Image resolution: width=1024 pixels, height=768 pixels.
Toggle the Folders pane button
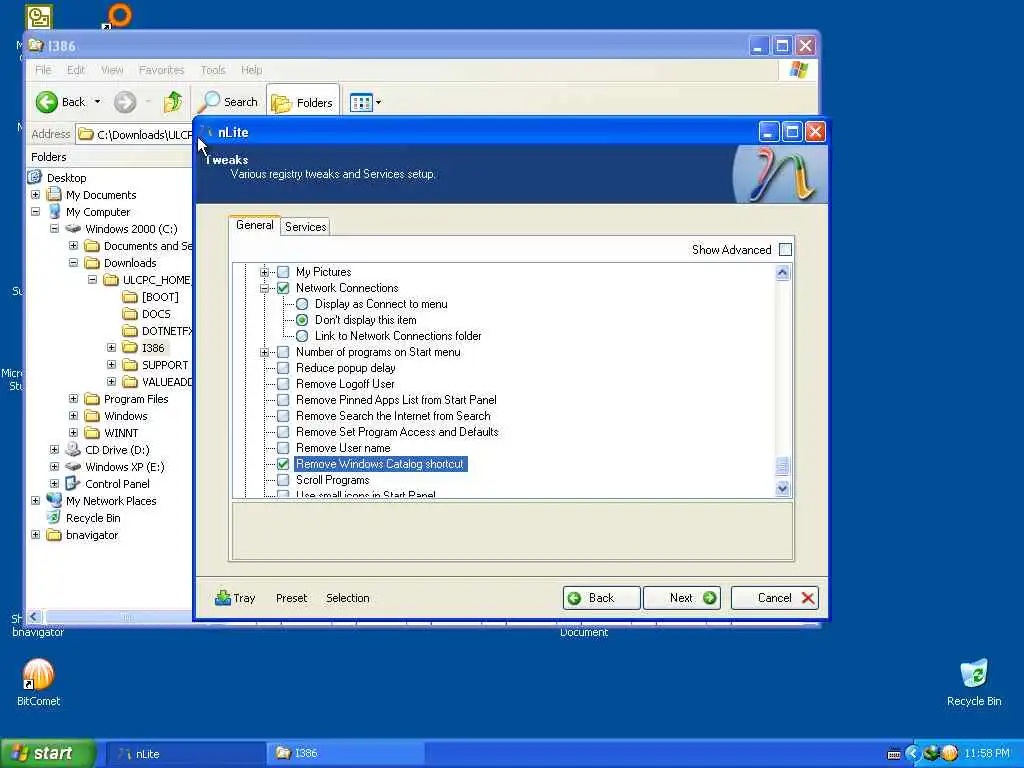coord(302,103)
